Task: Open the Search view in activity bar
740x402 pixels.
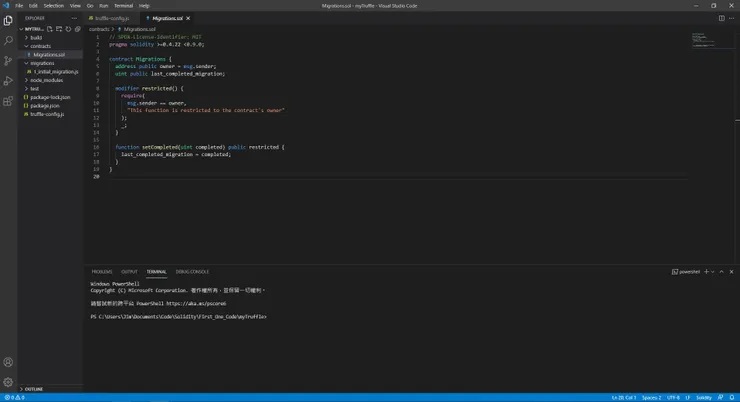Action: click(8, 40)
